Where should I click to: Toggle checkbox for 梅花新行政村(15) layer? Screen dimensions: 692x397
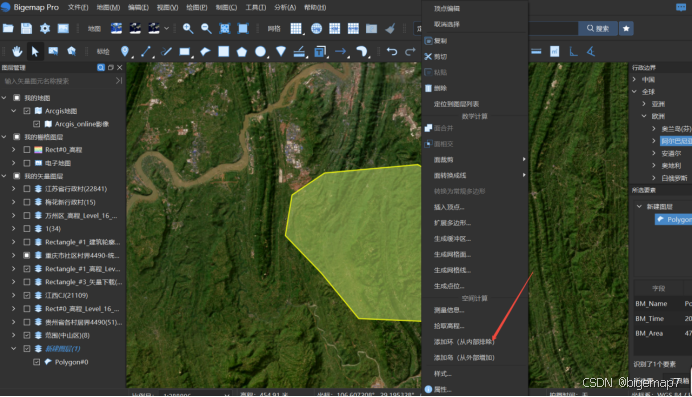27,202
